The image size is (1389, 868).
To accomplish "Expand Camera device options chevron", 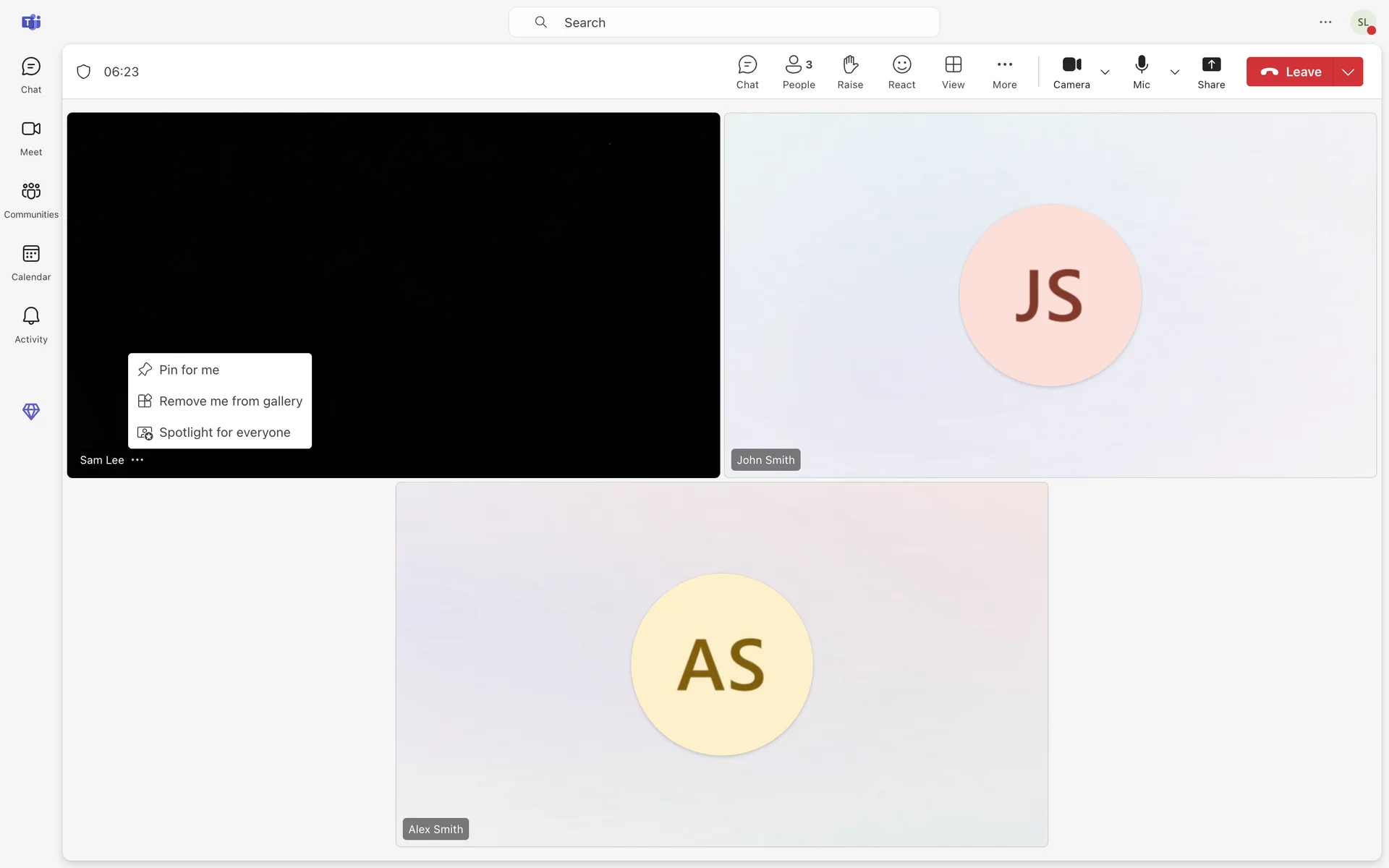I will 1105,72.
